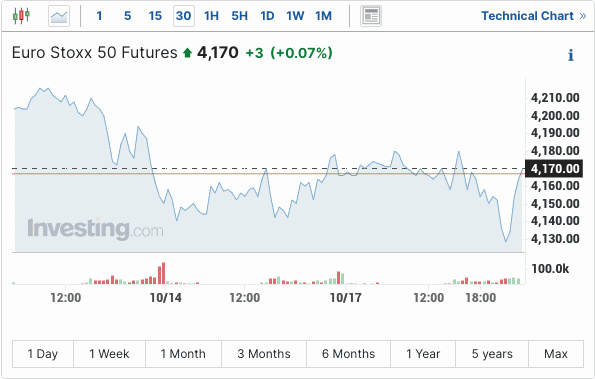Image resolution: width=595 pixels, height=379 pixels.
Task: Open the news overlay icon
Action: click(371, 16)
